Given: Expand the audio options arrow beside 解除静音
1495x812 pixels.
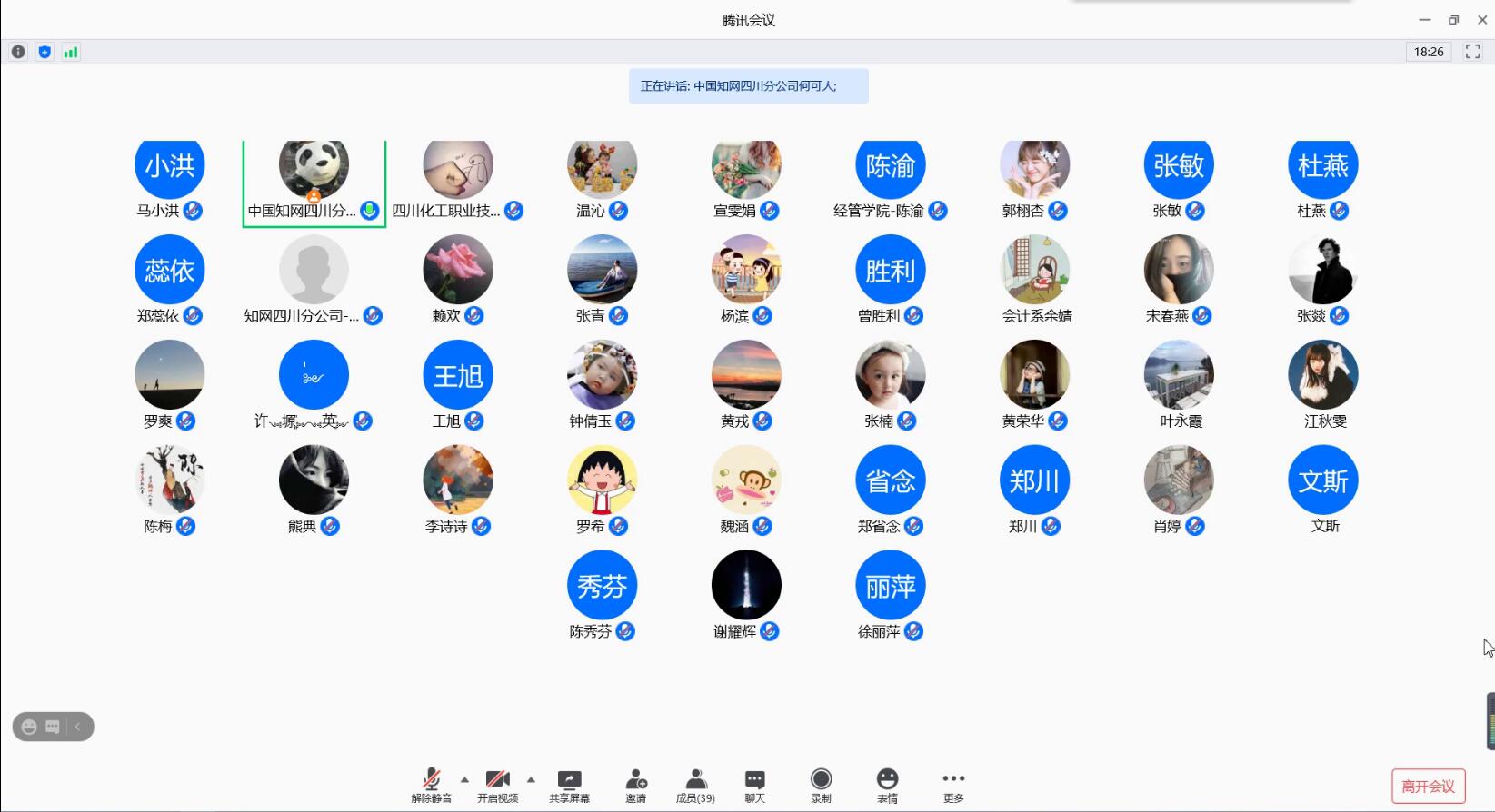Looking at the screenshot, I should pos(464,779).
